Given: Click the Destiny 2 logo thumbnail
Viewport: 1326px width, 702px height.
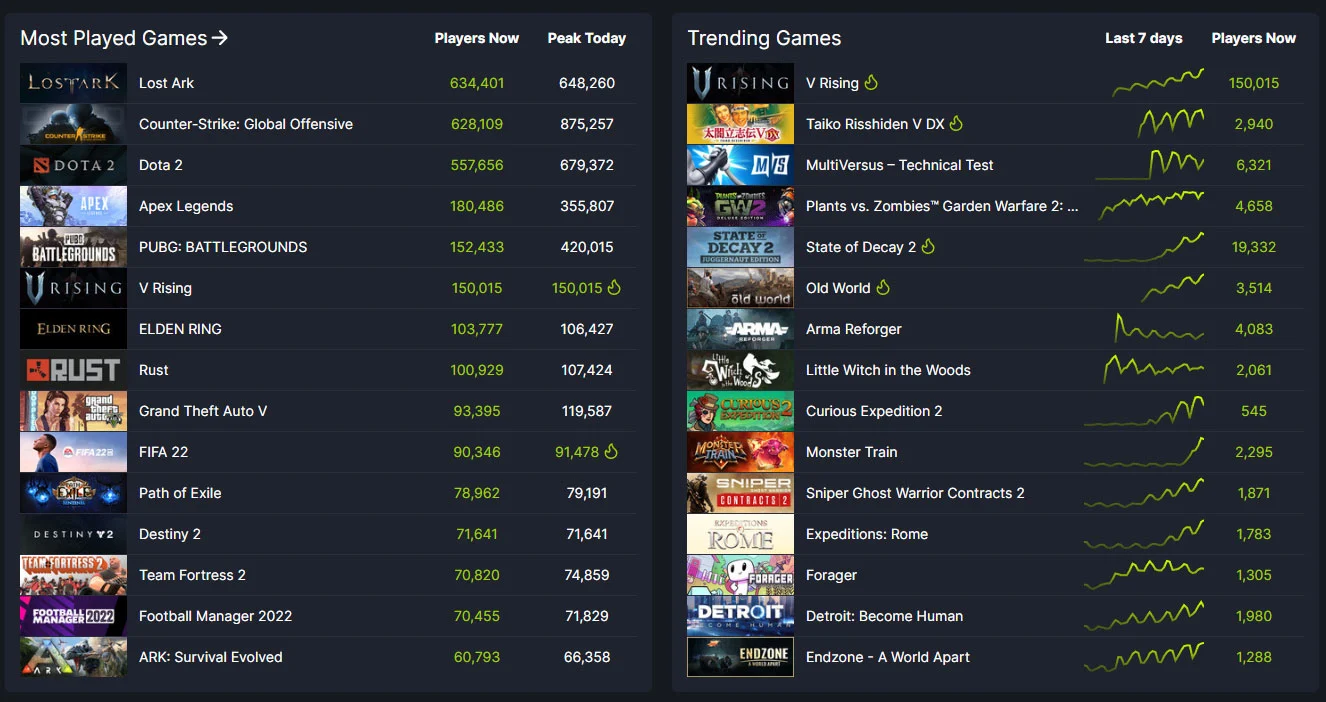Looking at the screenshot, I should [73, 534].
